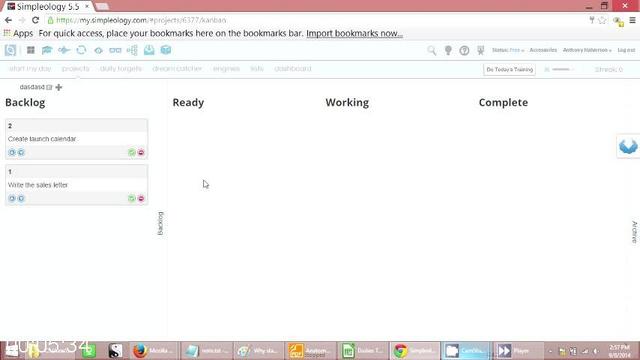Click Log out link
640x360 pixels.
pos(626,50)
